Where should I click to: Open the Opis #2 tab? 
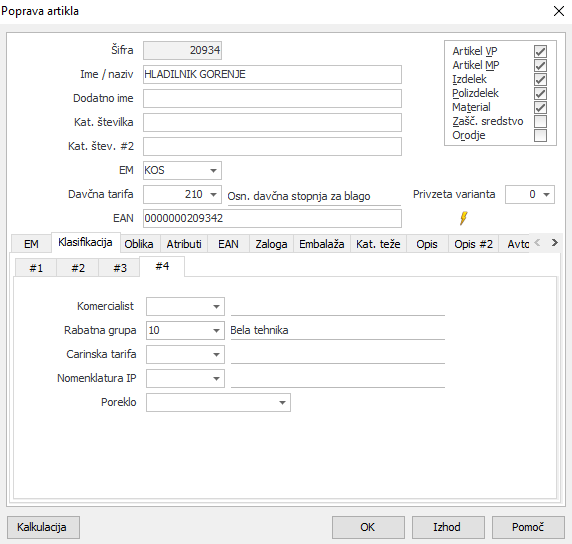(x=474, y=244)
